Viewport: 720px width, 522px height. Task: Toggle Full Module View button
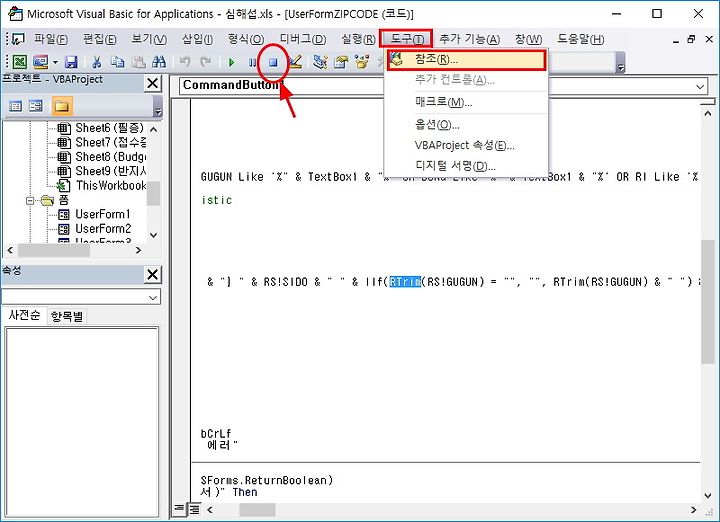(x=195, y=509)
